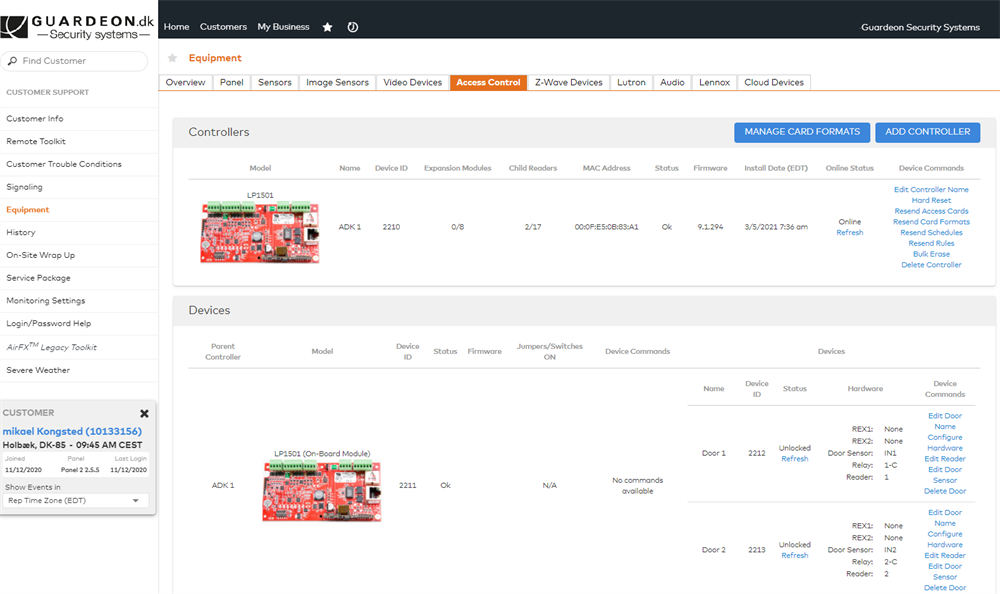Open Remote Toolkit in sidebar
Screen dimensions: 1000x594
coord(36,142)
